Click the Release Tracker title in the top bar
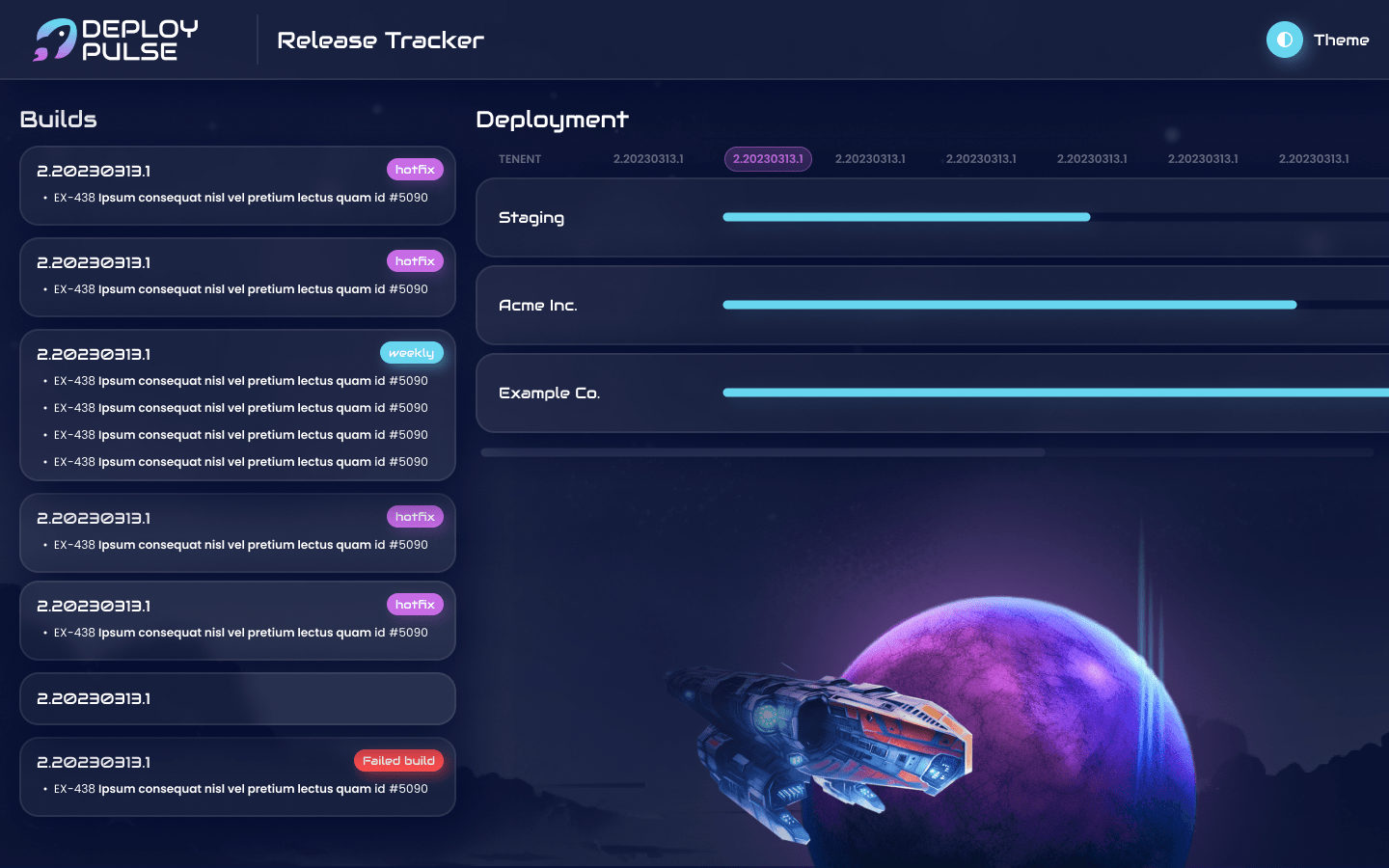 380,41
